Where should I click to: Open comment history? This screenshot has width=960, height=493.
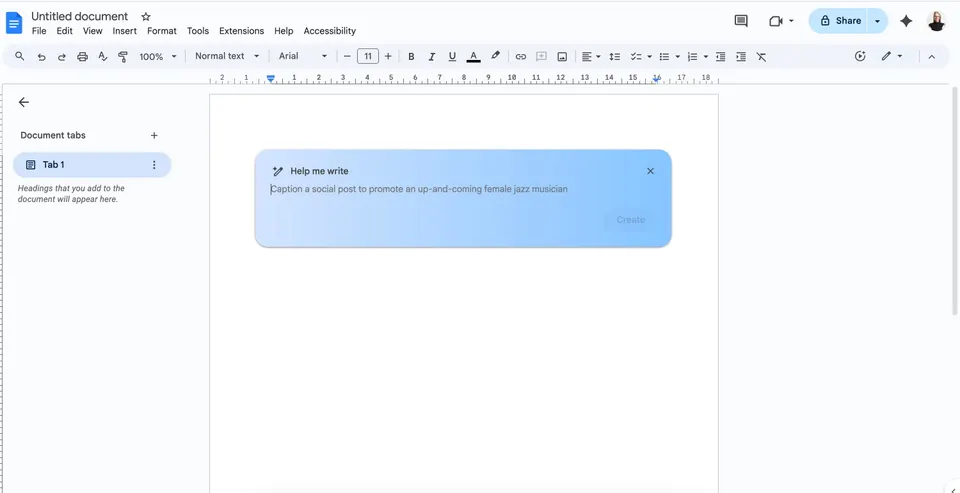click(741, 21)
